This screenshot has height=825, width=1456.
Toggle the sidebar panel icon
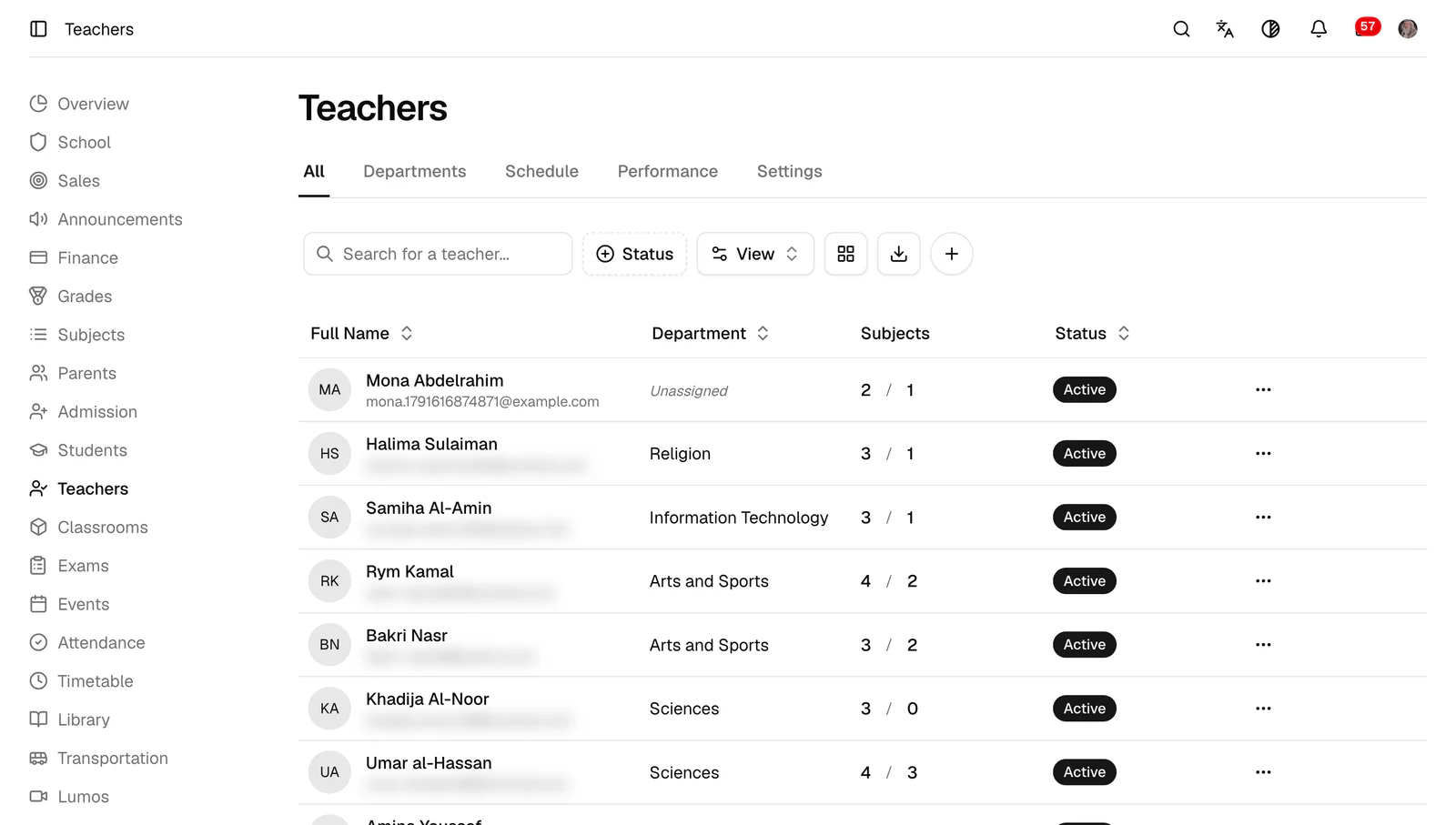pyautogui.click(x=38, y=29)
